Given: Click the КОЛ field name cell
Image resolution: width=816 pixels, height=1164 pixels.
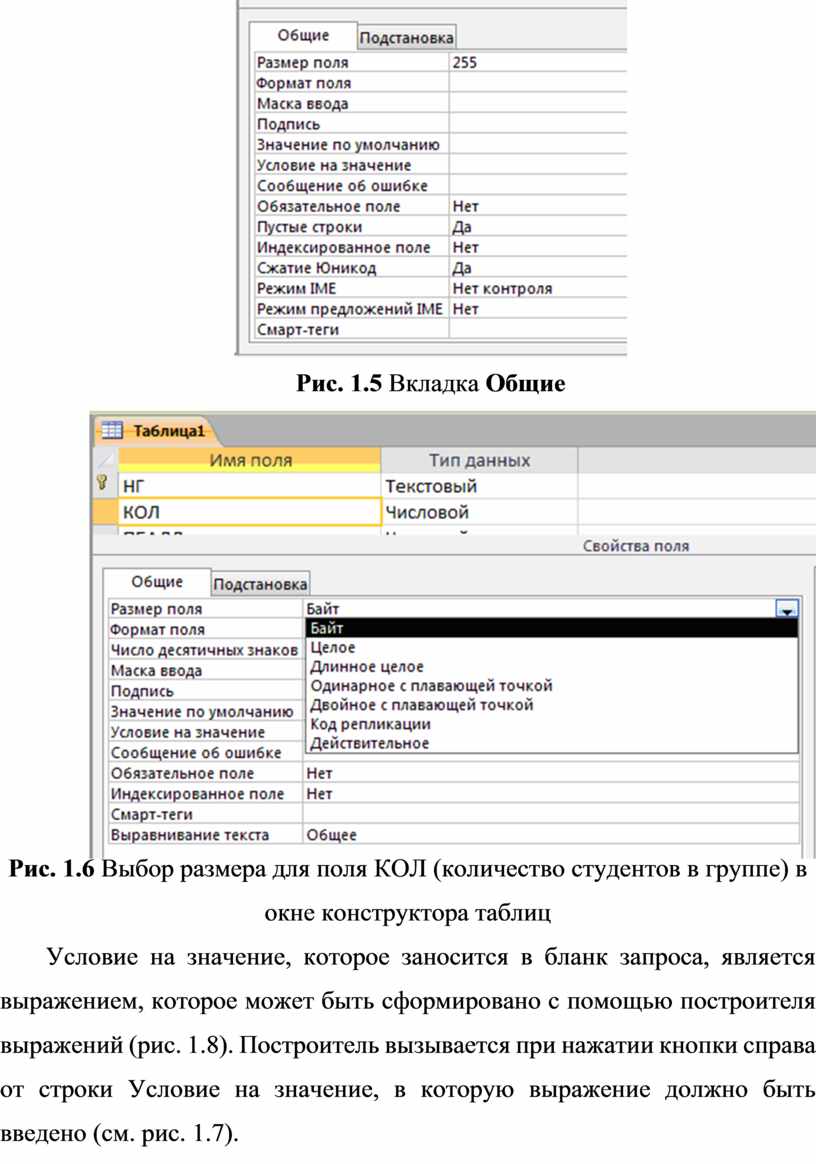Looking at the screenshot, I should [250, 512].
